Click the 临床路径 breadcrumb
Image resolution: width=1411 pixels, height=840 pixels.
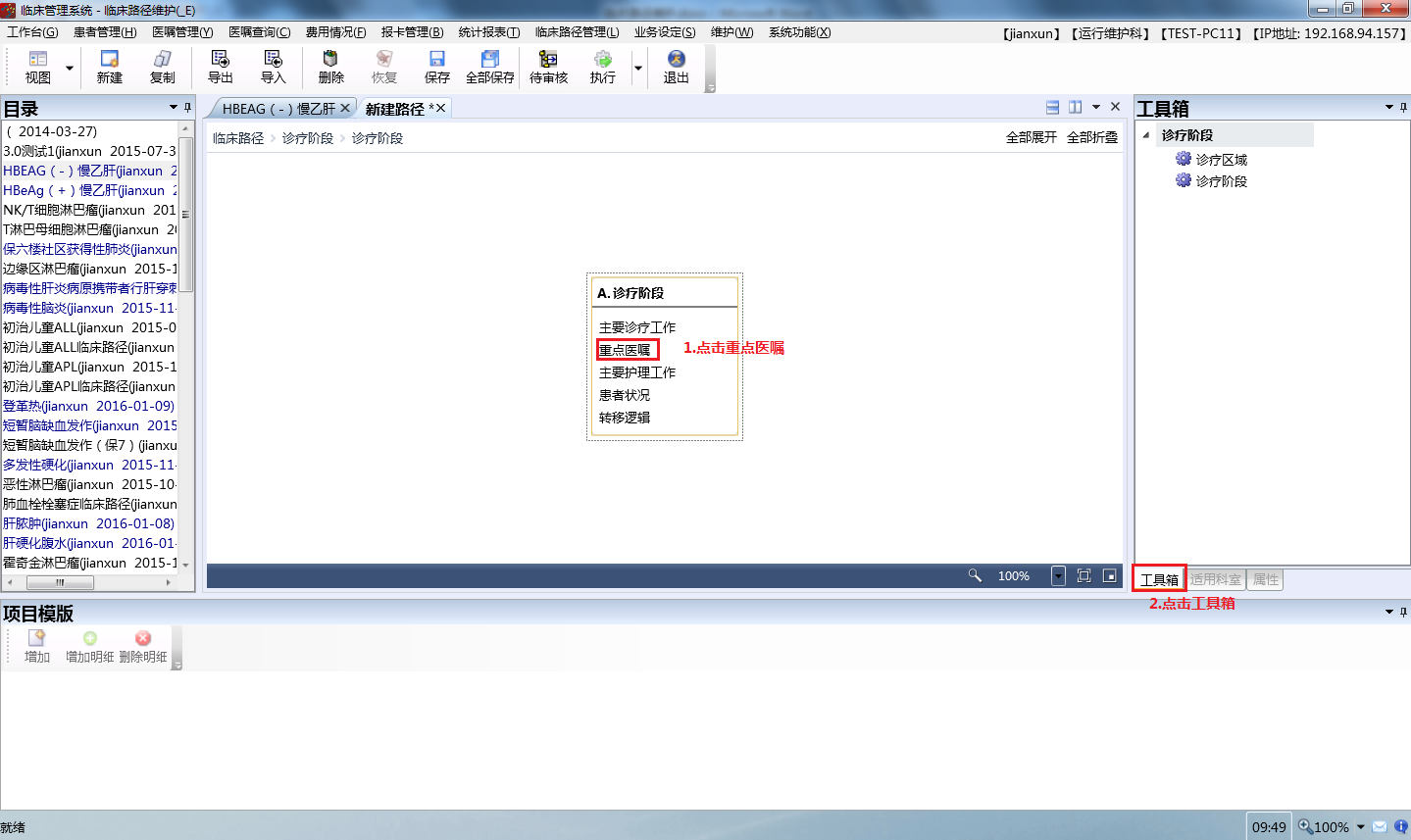pyautogui.click(x=238, y=138)
